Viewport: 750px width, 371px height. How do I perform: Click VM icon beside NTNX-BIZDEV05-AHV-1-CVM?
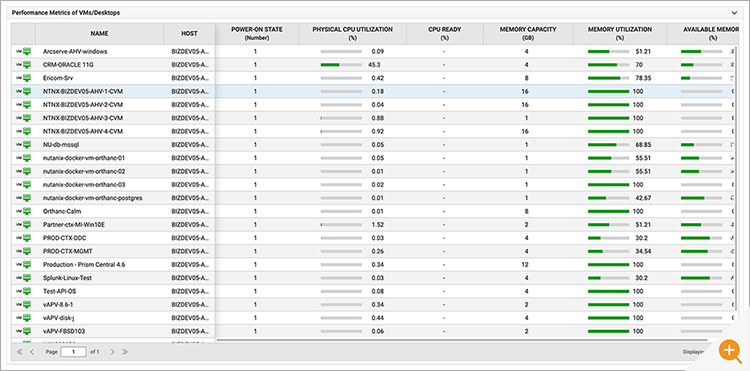coord(23,91)
